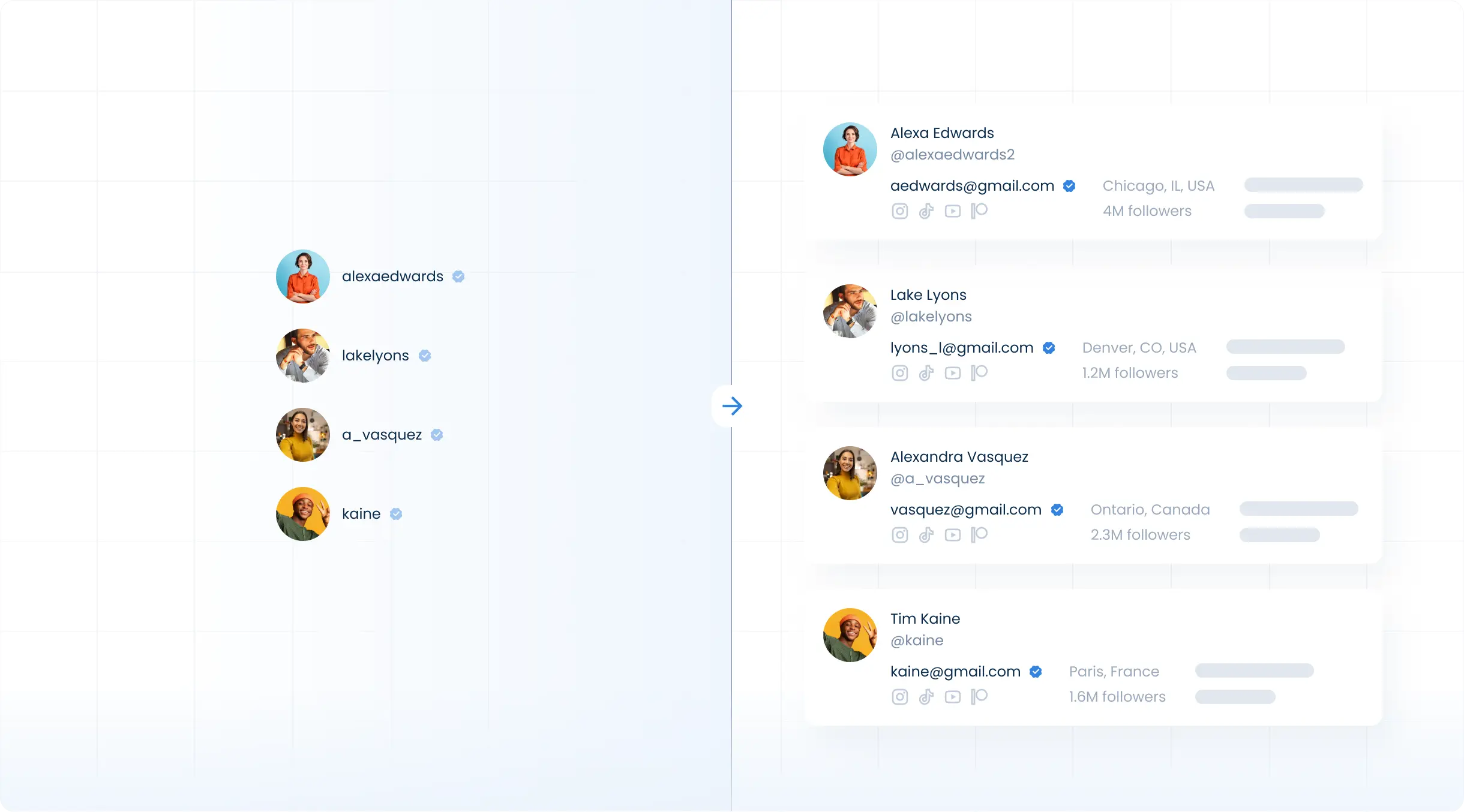Click YouTube icon in Lake Lyons card
Screen dimensions: 1464x812
click(952, 373)
